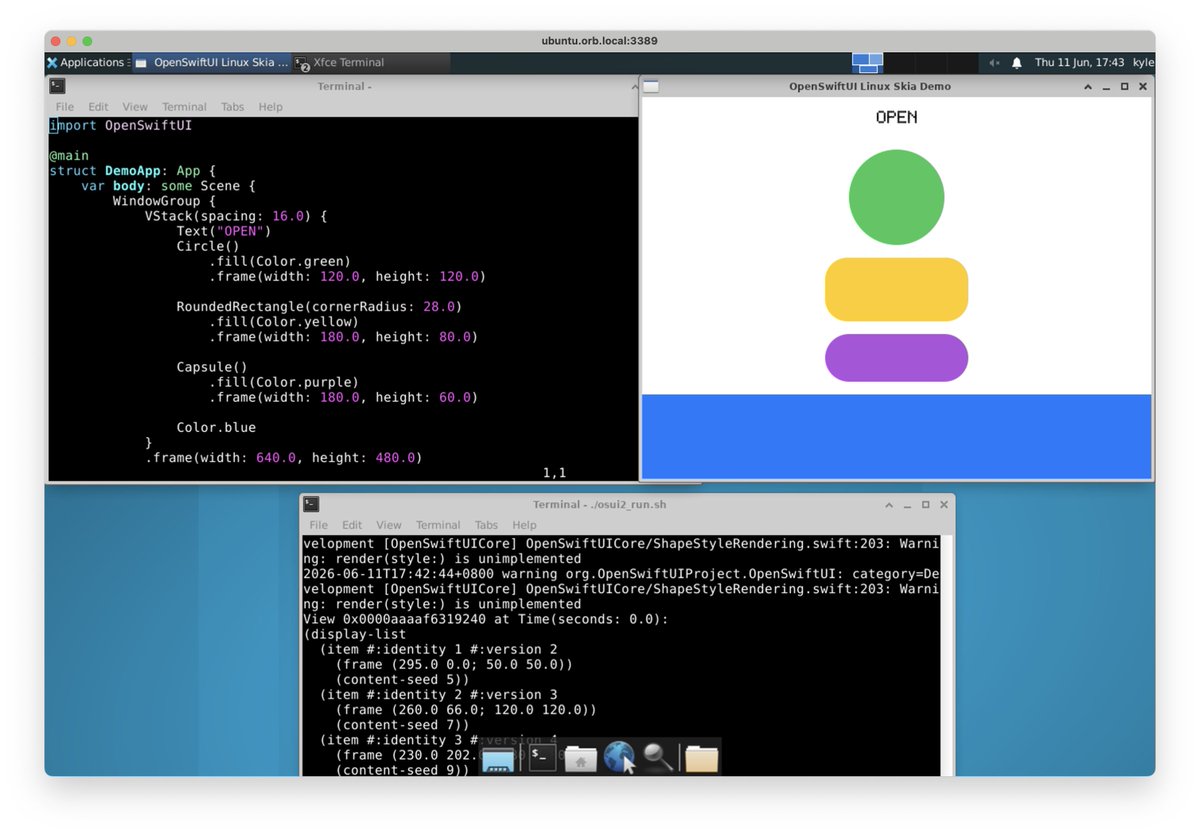Click the scrollbar of the osui2_run.sh Terminal

click(946, 655)
